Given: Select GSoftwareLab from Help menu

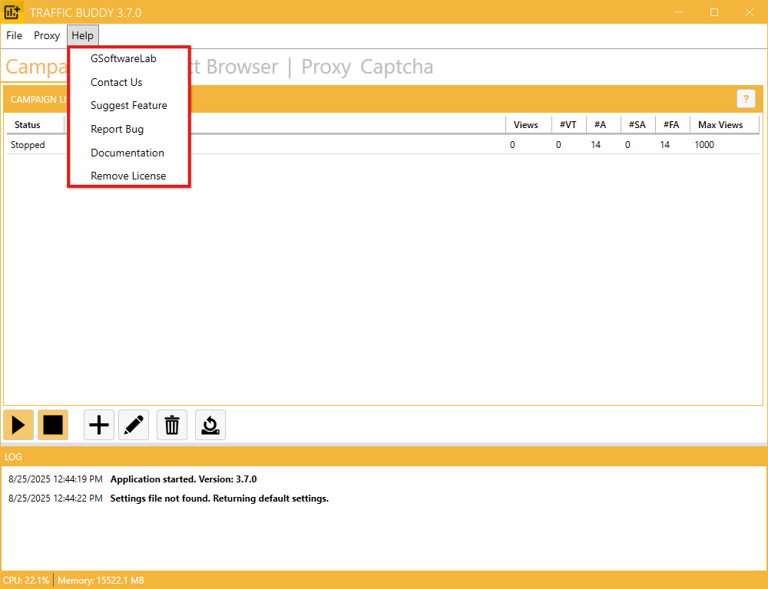Looking at the screenshot, I should point(123,58).
